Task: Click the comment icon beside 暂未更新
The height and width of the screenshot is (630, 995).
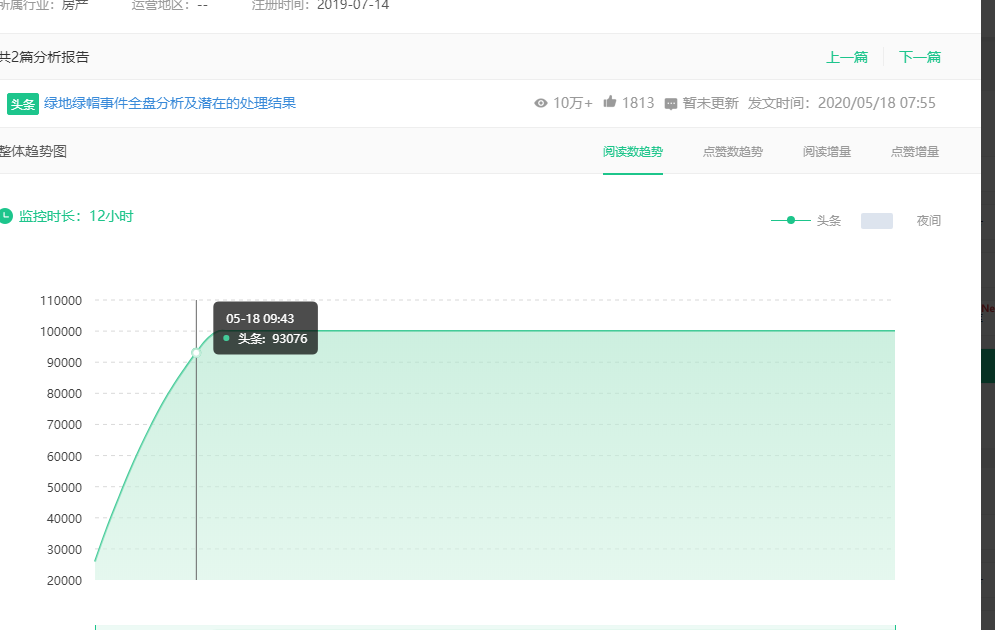Action: pyautogui.click(x=671, y=104)
